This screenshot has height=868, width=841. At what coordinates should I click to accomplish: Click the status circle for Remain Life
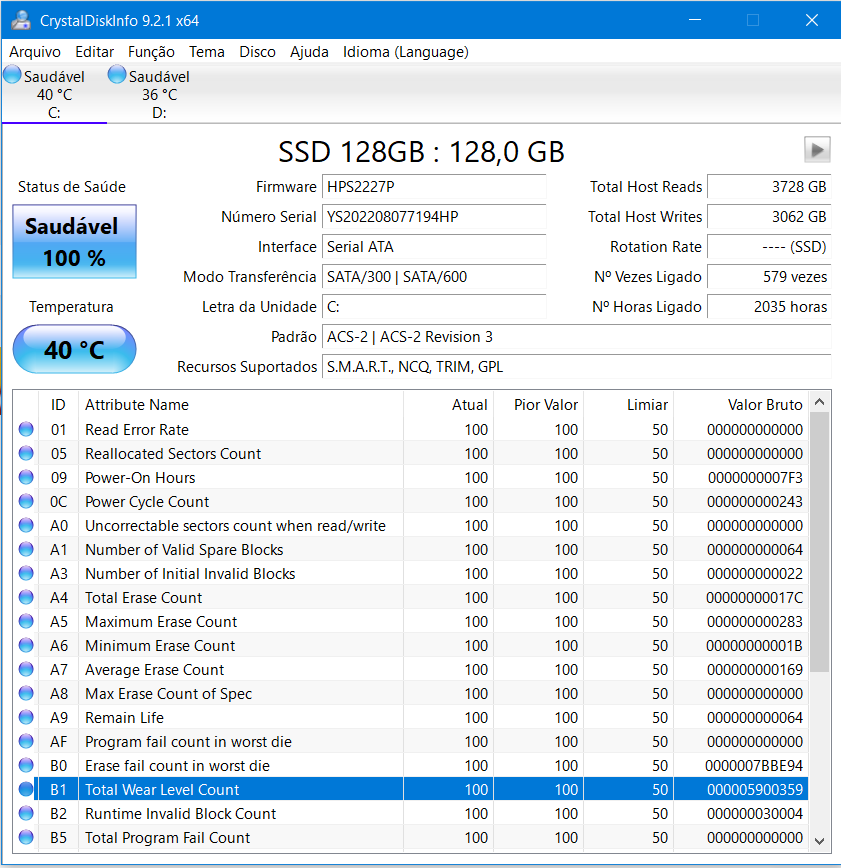coord(26,717)
